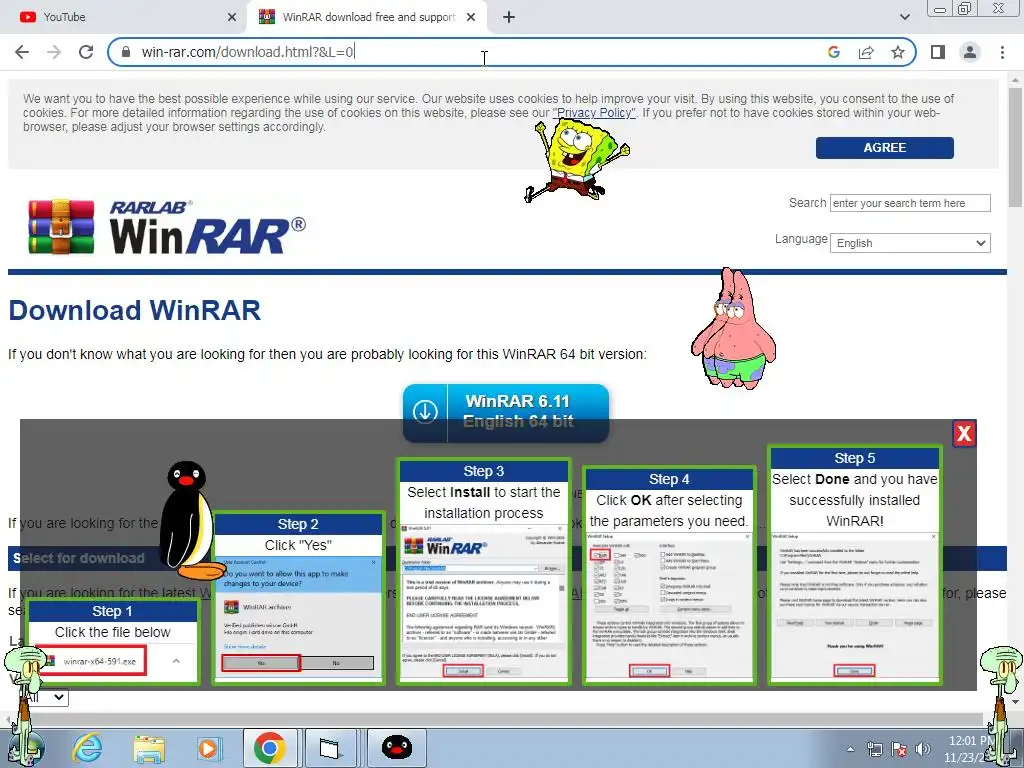Viewport: 1024px width, 768px height.
Task: Click the Google icon in address bar
Action: point(833,52)
